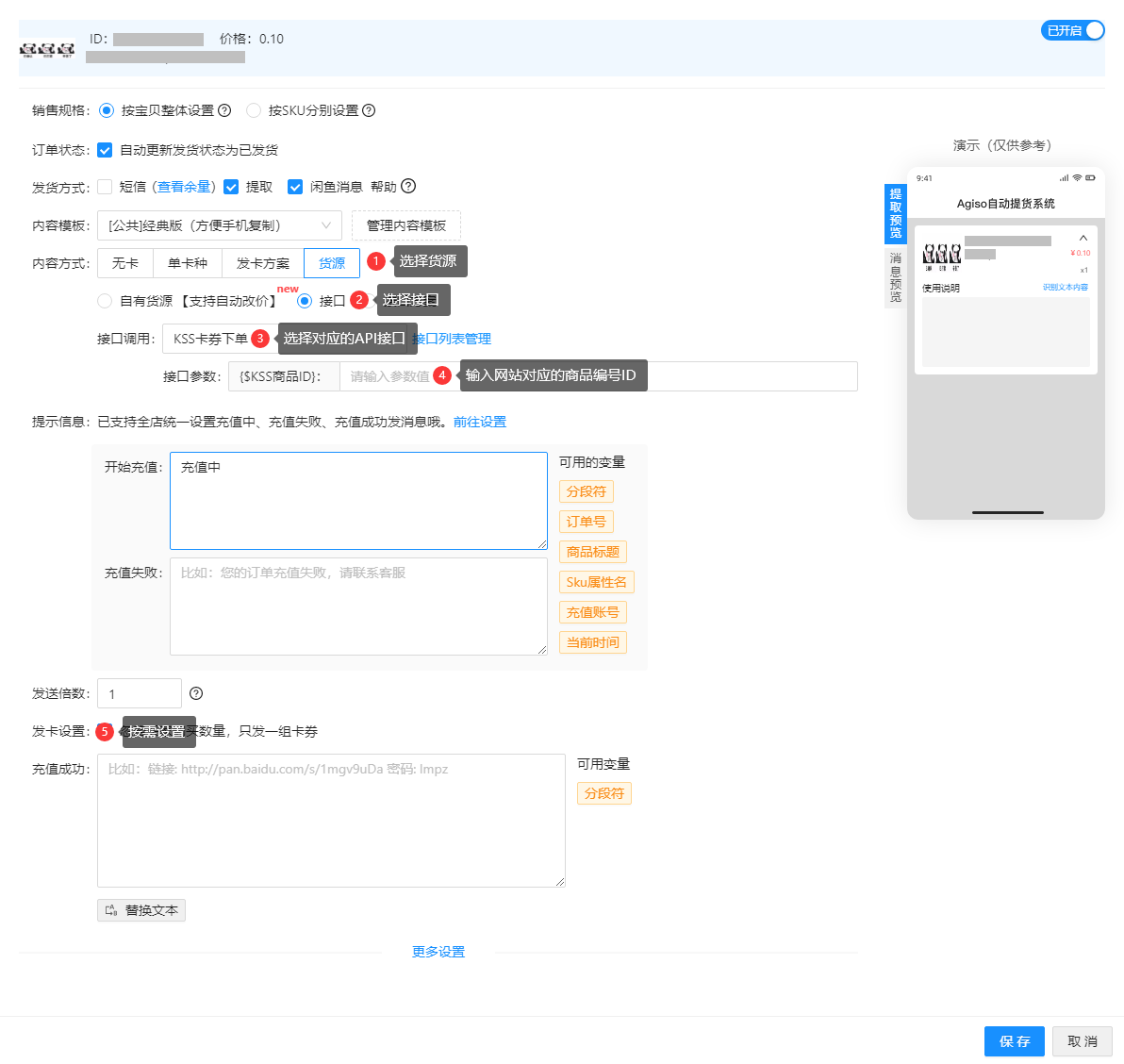The width and height of the screenshot is (1124, 1064).
Task: Click help icon beside 按宝贝整体设置
Action: [224, 110]
